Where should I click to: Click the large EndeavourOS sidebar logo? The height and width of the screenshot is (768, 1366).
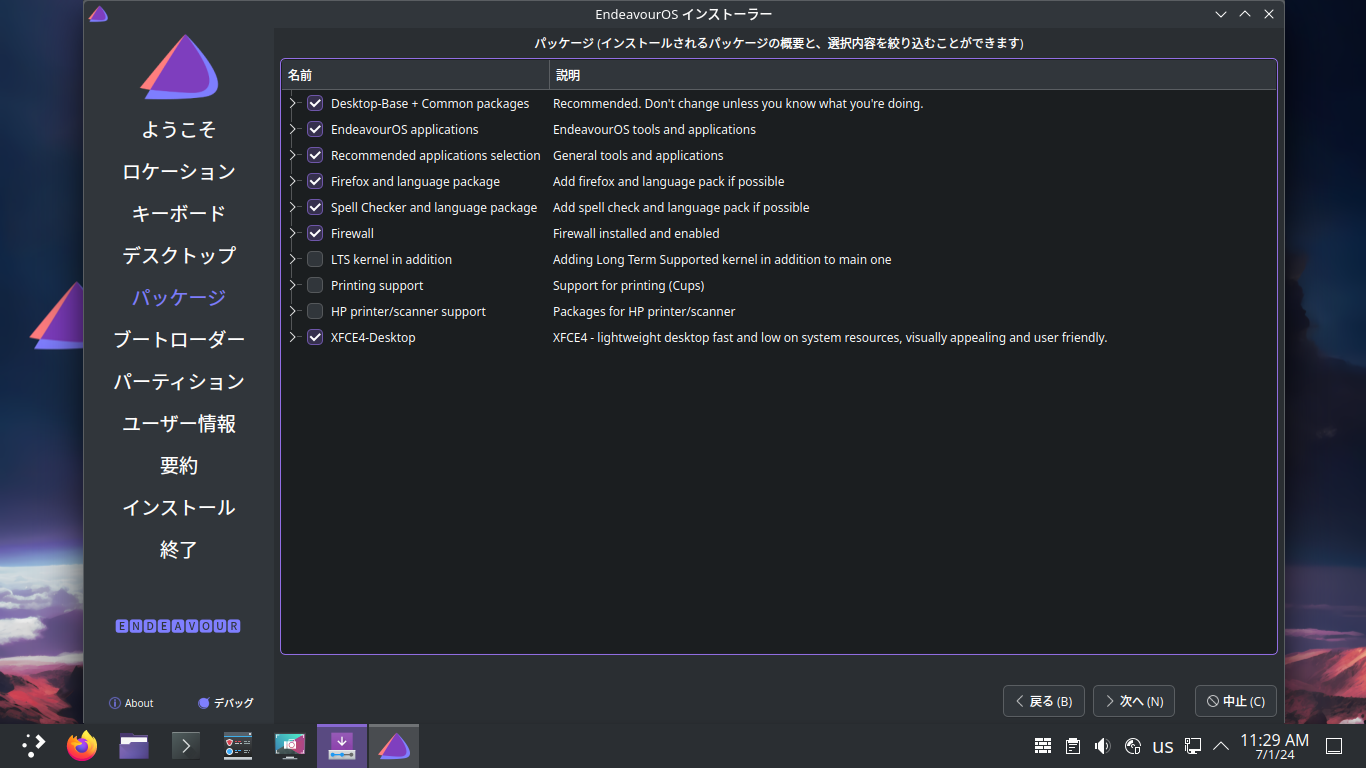[179, 68]
